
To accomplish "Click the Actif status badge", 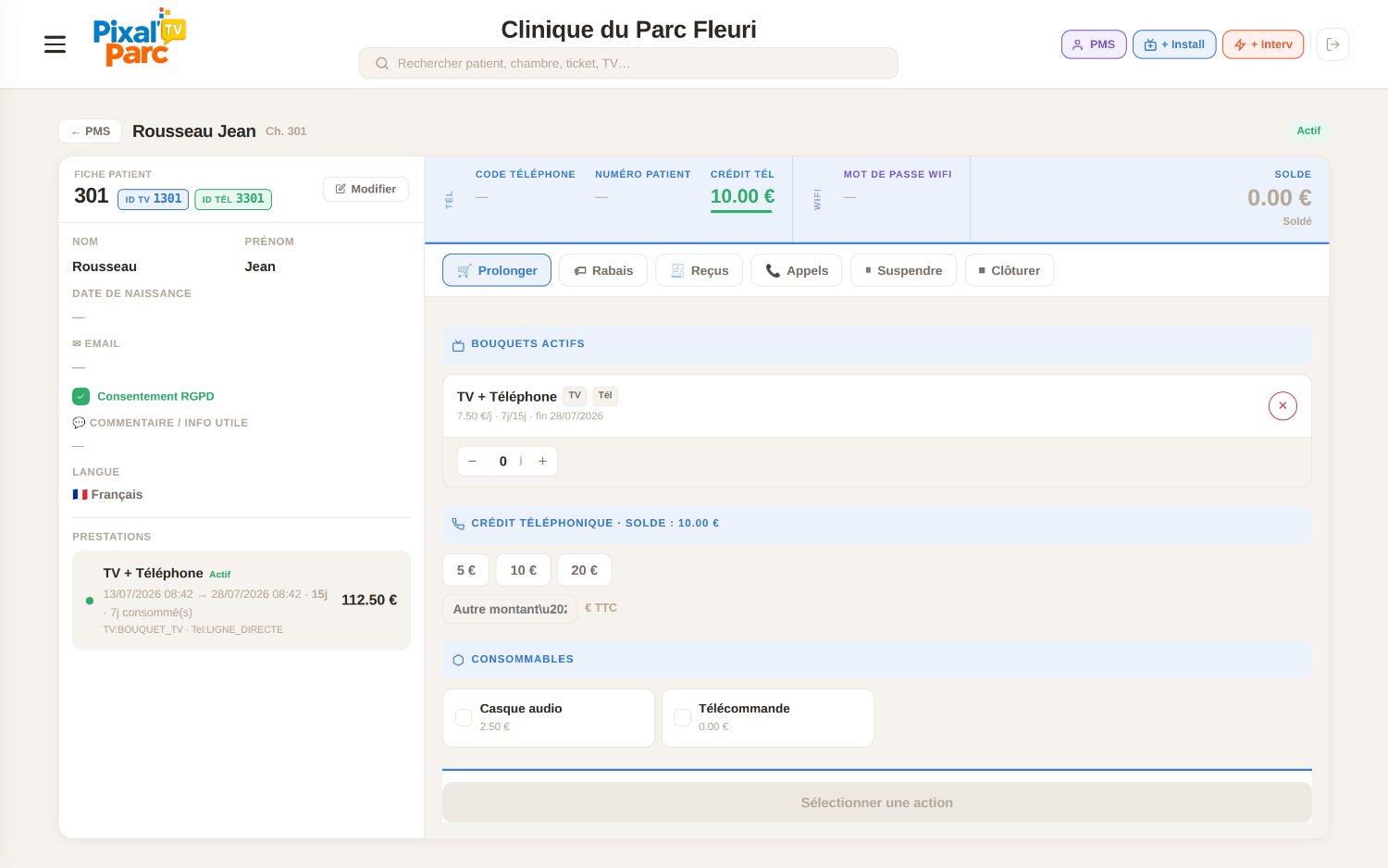I will click(1308, 130).
